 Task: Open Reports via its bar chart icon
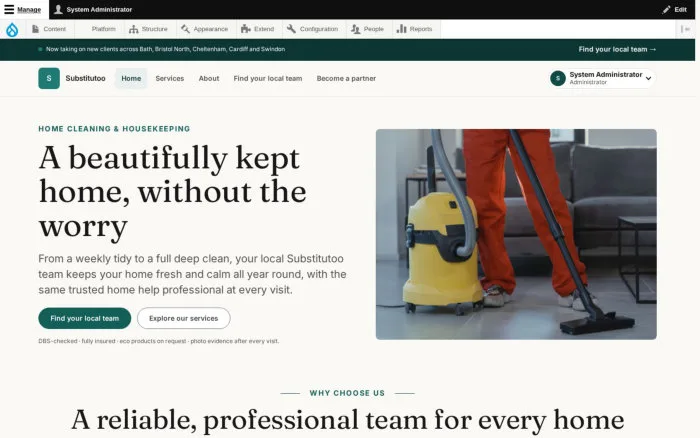(x=401, y=29)
